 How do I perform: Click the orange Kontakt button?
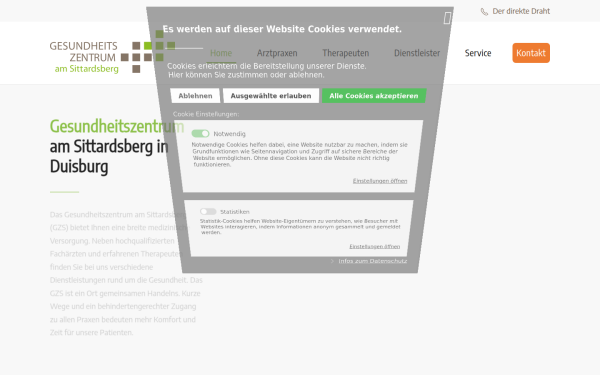531,53
